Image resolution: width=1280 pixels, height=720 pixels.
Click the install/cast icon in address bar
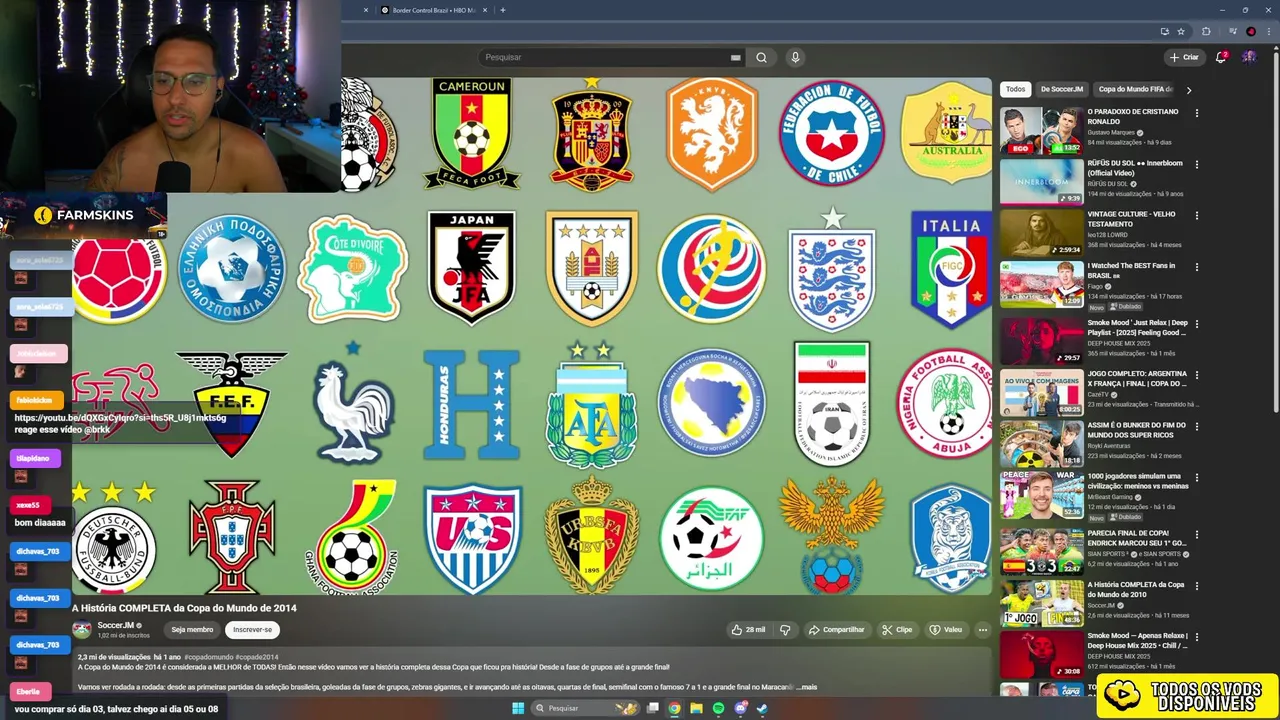tap(1165, 31)
